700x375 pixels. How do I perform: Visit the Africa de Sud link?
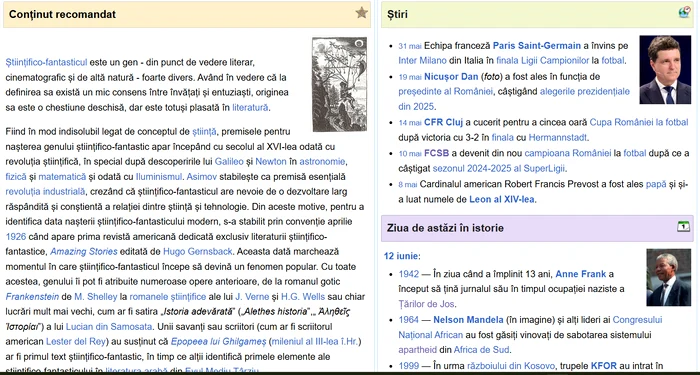tap(482, 349)
